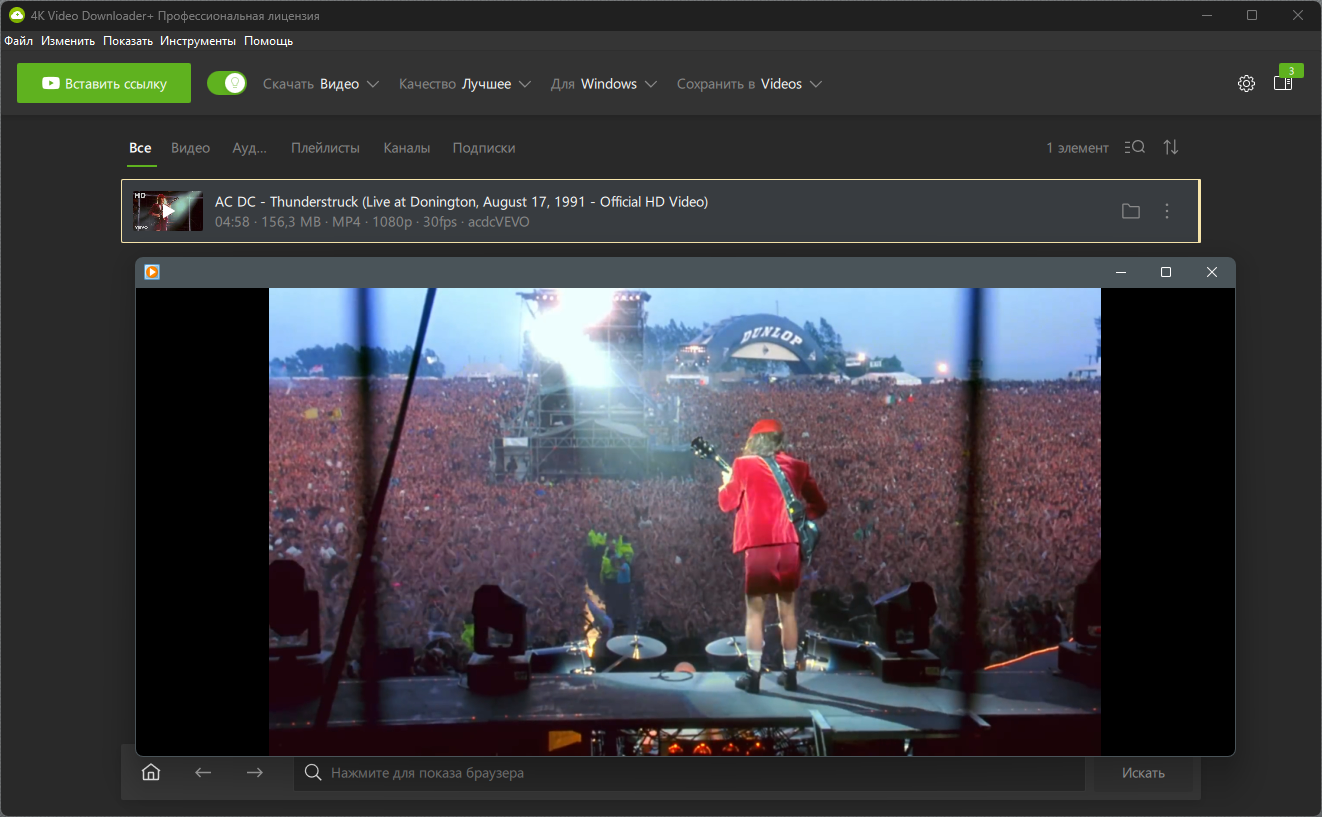The width and height of the screenshot is (1322, 817).
Task: Switch to the Подписки tab
Action: 484,148
